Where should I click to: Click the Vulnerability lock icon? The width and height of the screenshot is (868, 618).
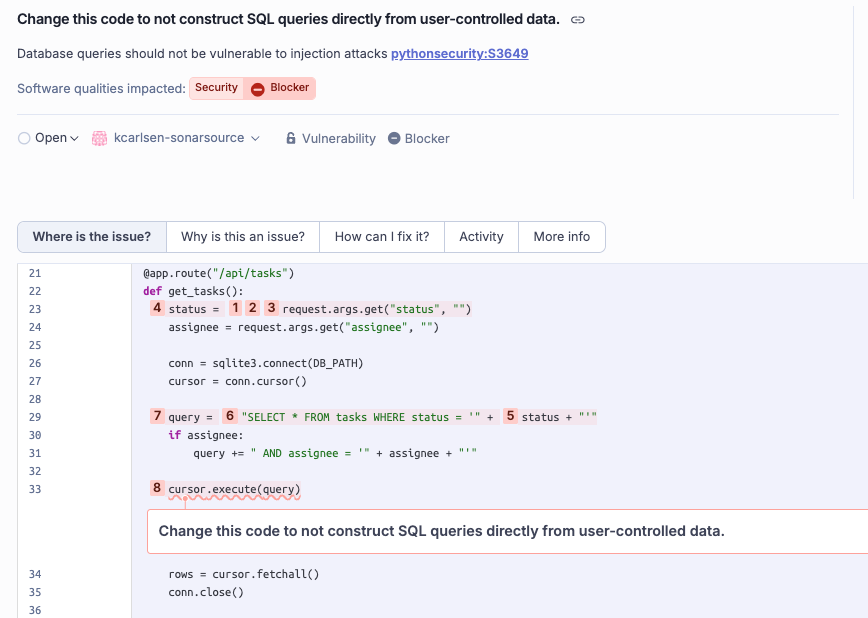(291, 139)
